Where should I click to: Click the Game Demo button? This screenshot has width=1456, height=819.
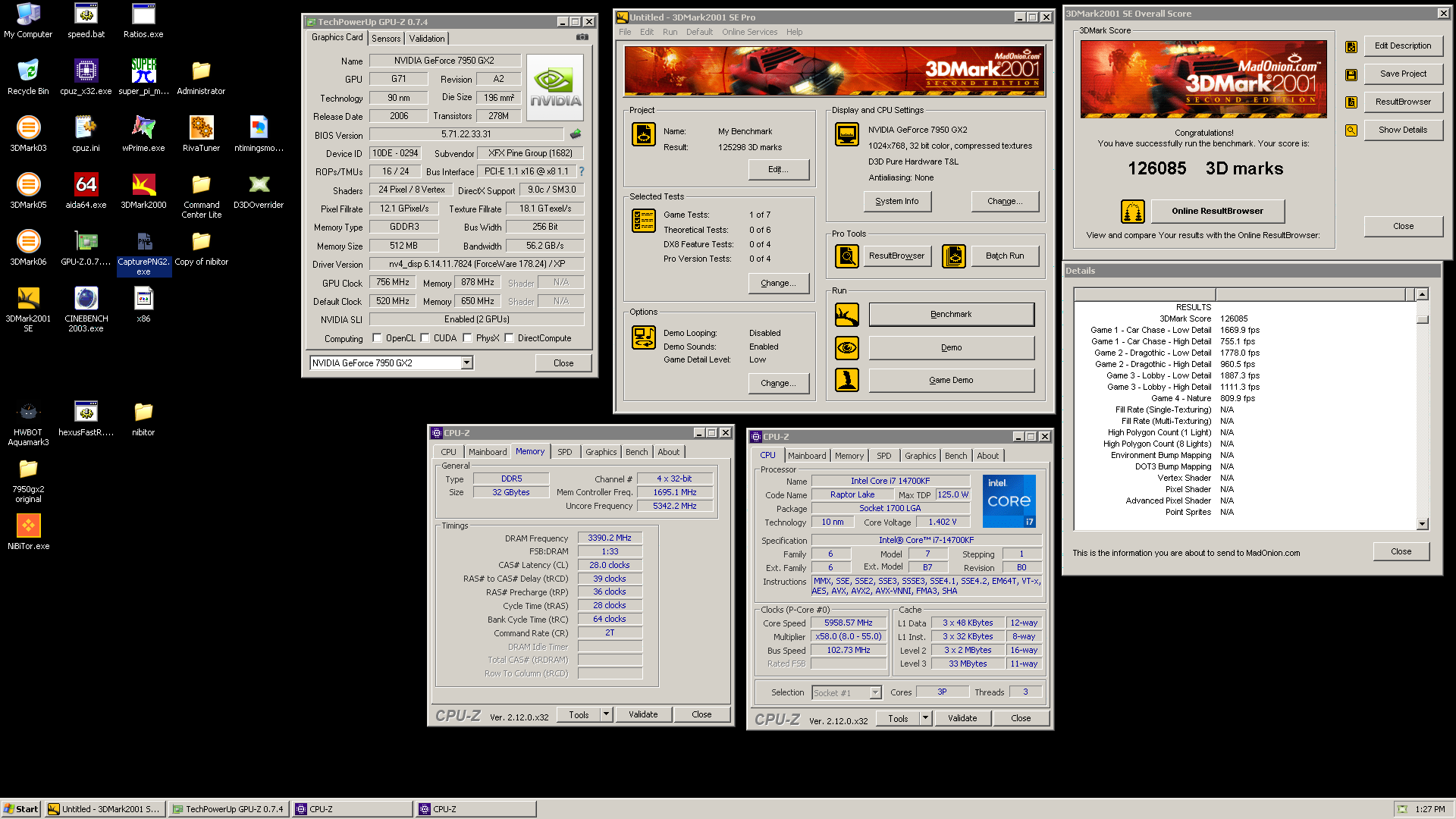951,381
